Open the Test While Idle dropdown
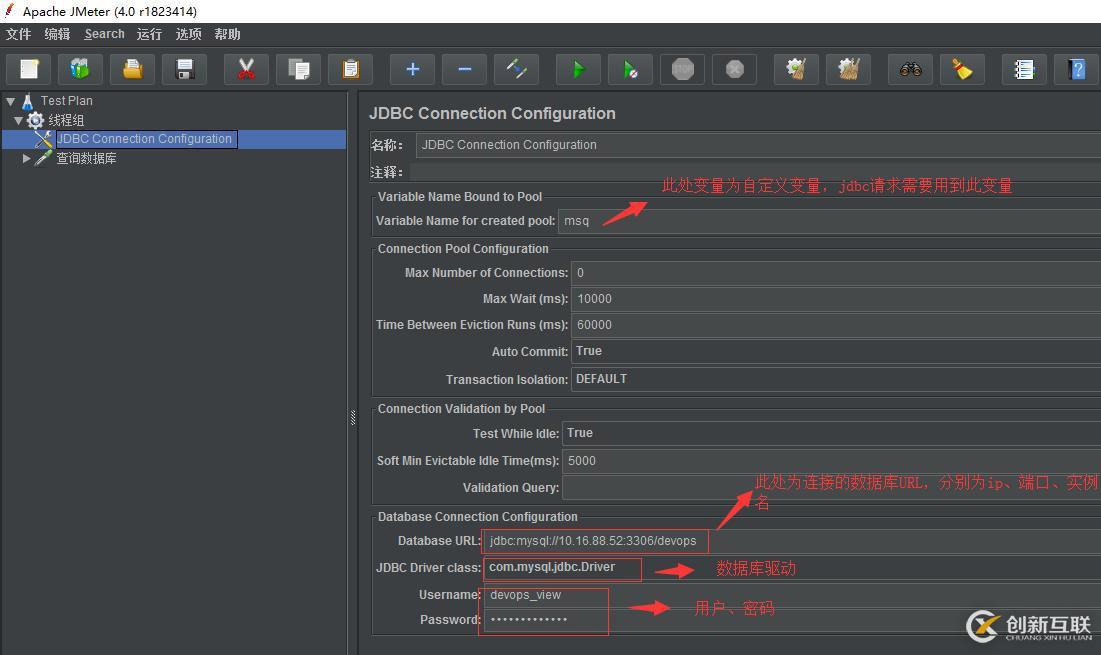 click(x=831, y=433)
